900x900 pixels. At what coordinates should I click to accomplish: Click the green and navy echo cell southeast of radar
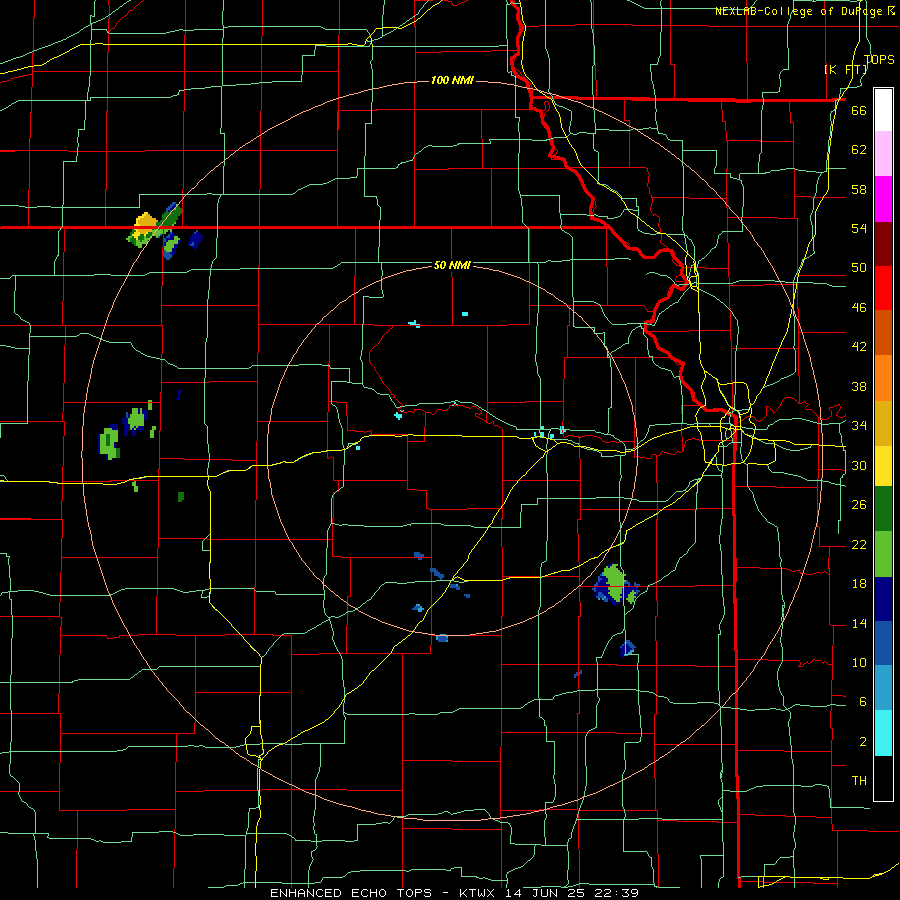(615, 584)
